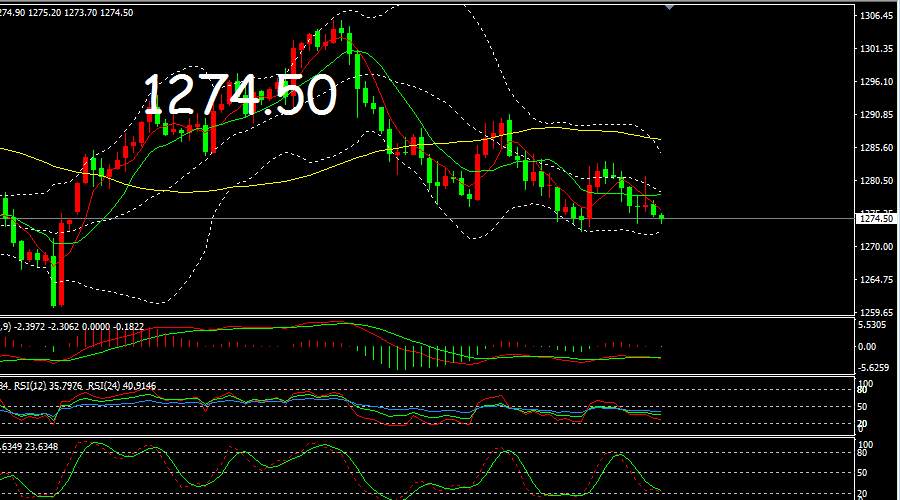Image resolution: width=900 pixels, height=500 pixels.
Task: Click the tall red candlestick at chart low
Action: pos(61,259)
